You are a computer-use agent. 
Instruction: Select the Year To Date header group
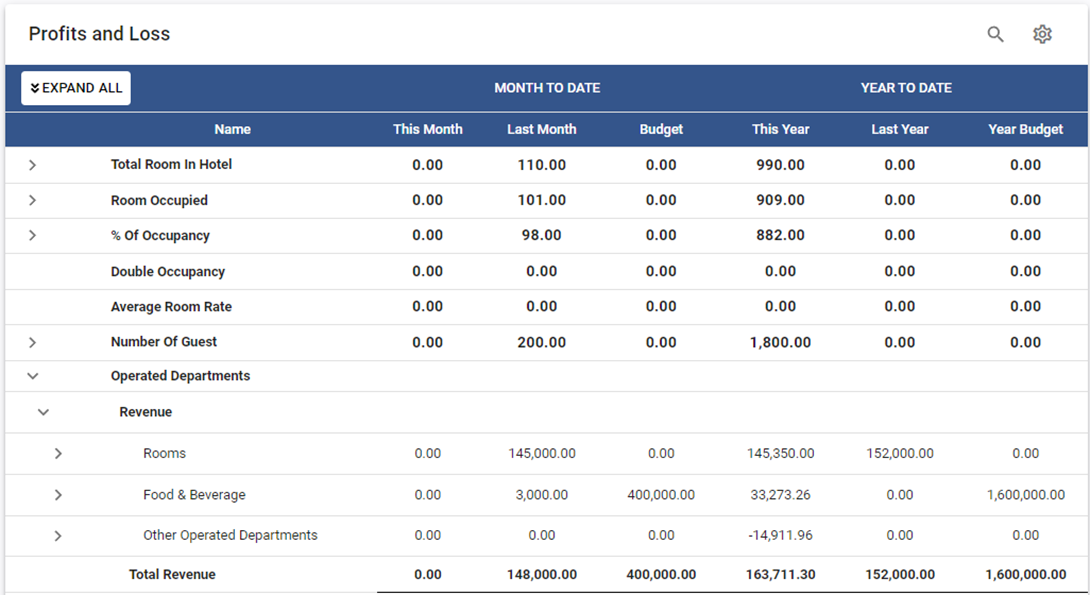point(906,88)
